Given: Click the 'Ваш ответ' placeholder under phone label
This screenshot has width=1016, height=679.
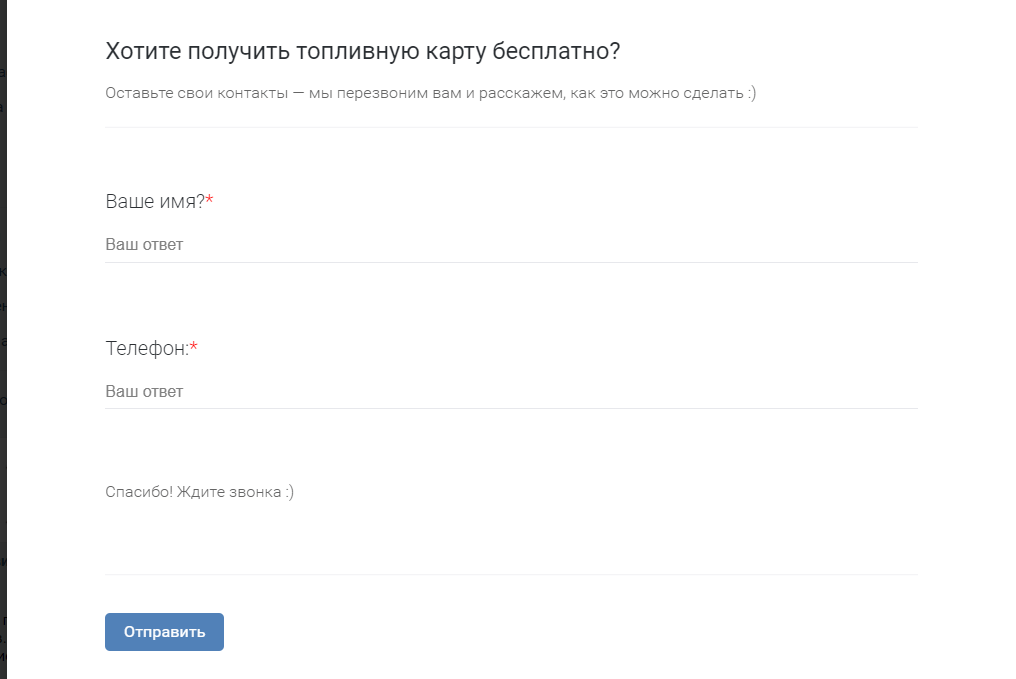Looking at the screenshot, I should point(143,391).
